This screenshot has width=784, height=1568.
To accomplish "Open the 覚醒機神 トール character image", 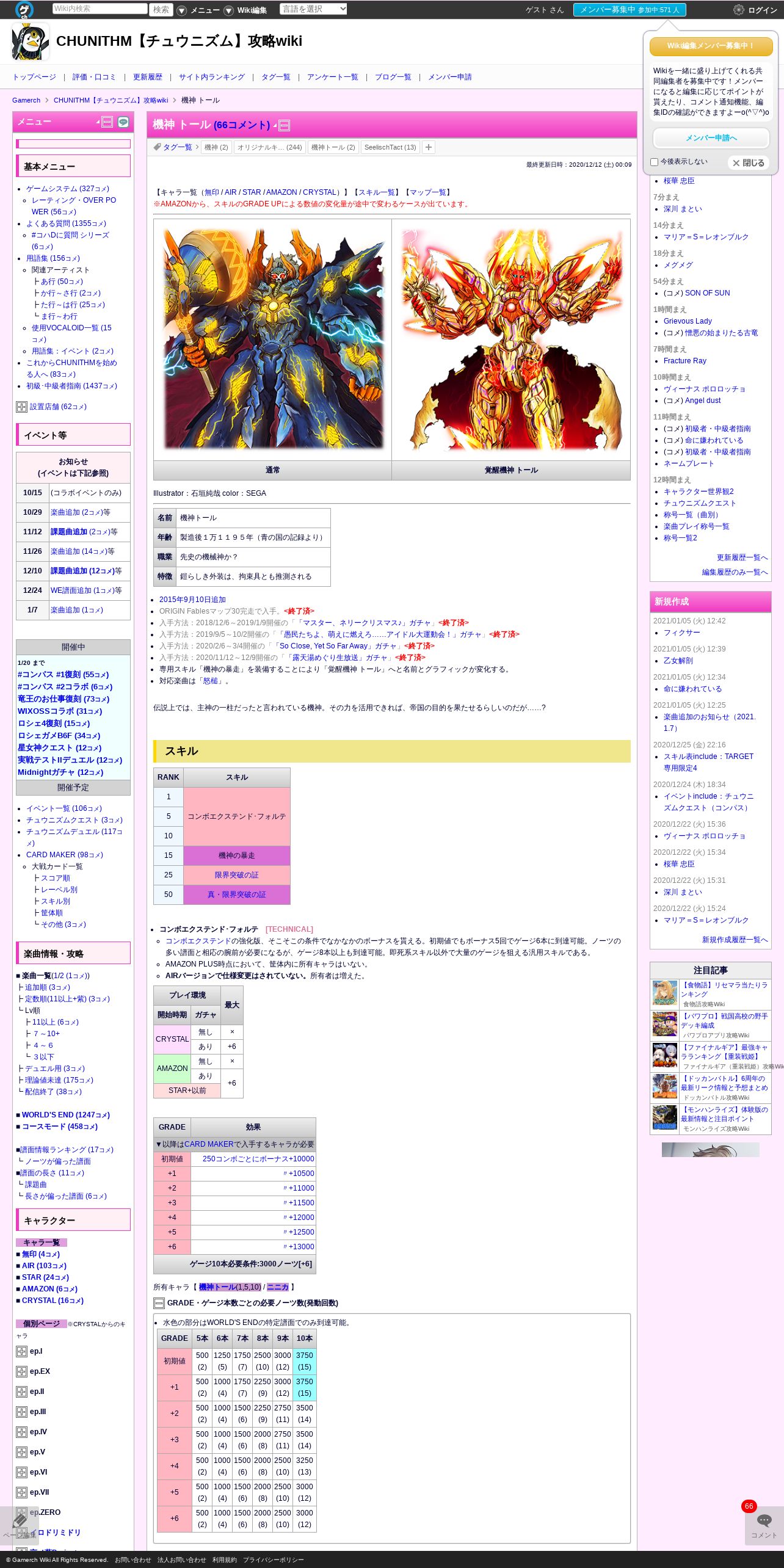I will [x=511, y=339].
